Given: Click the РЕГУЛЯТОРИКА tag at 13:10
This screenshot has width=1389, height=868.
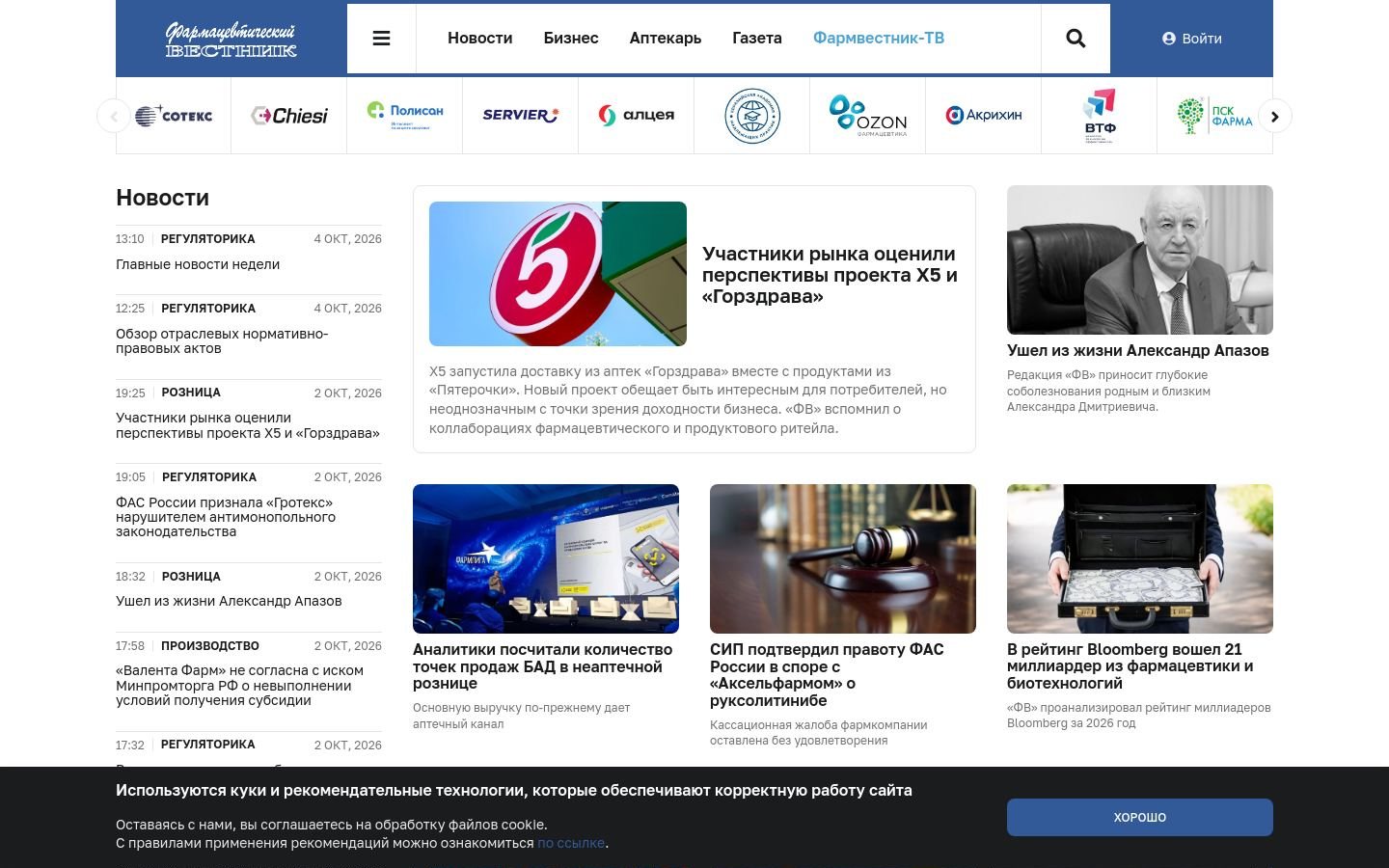Looking at the screenshot, I should [x=208, y=238].
